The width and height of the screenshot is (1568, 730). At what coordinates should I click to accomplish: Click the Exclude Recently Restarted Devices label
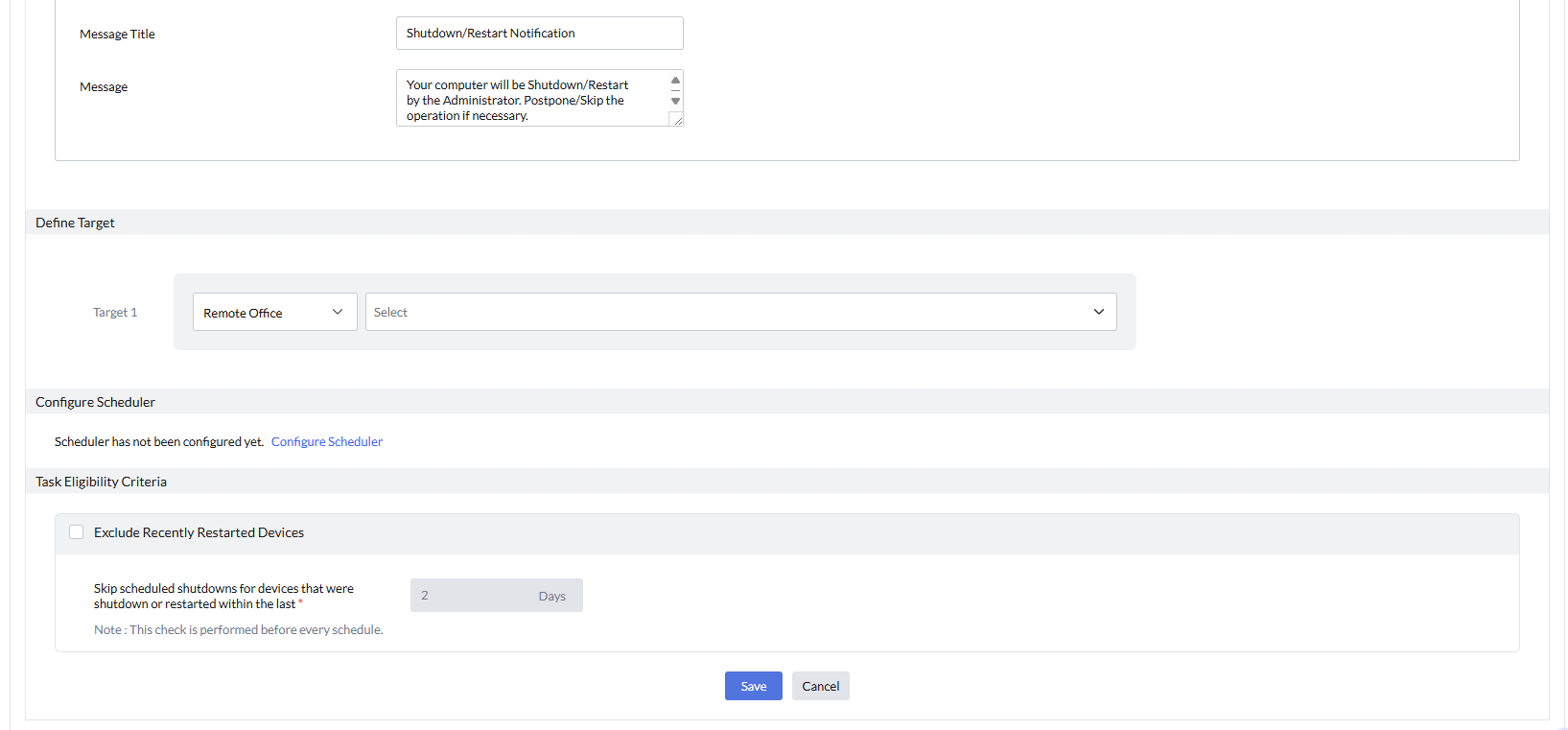click(x=199, y=533)
